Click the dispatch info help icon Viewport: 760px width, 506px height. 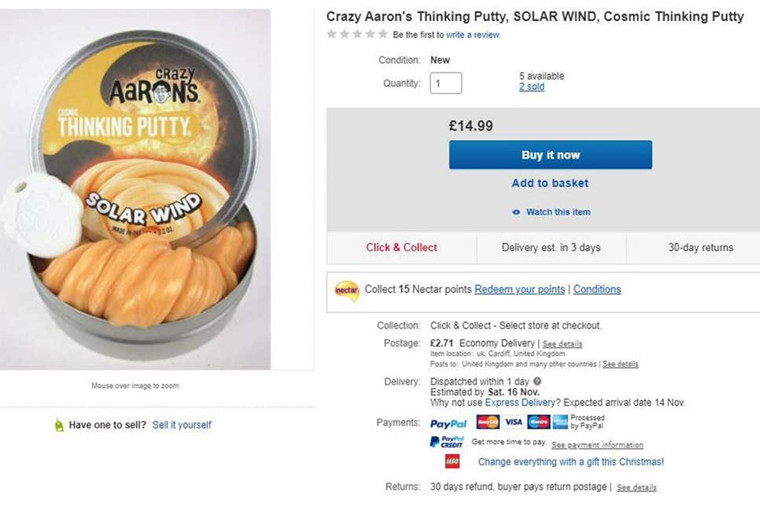[538, 382]
